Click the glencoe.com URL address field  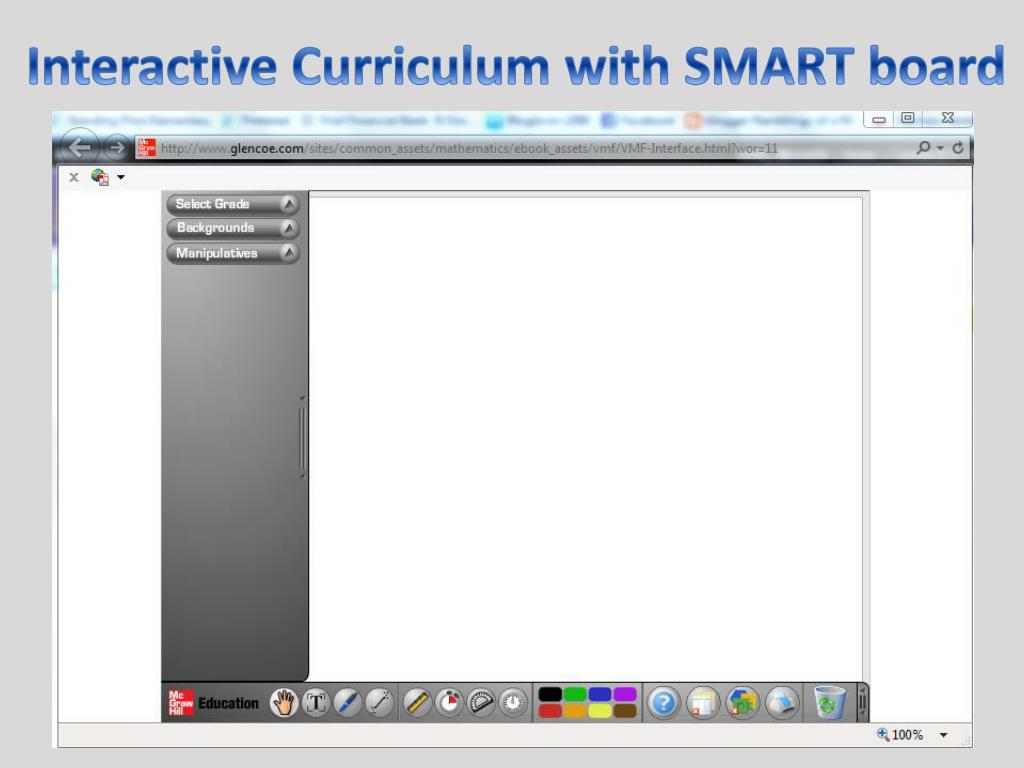point(469,148)
